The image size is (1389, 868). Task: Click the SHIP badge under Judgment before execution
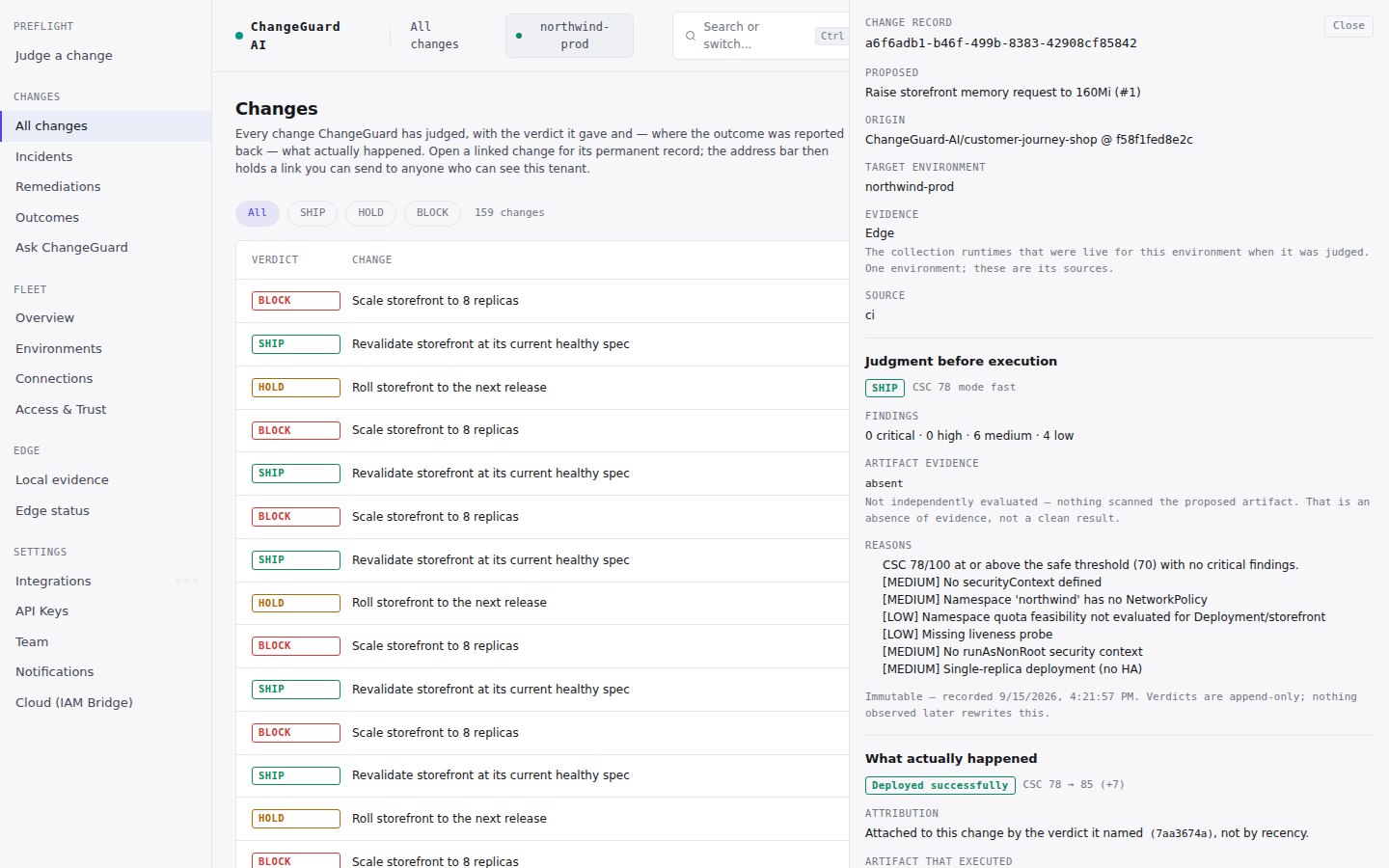[x=885, y=388]
